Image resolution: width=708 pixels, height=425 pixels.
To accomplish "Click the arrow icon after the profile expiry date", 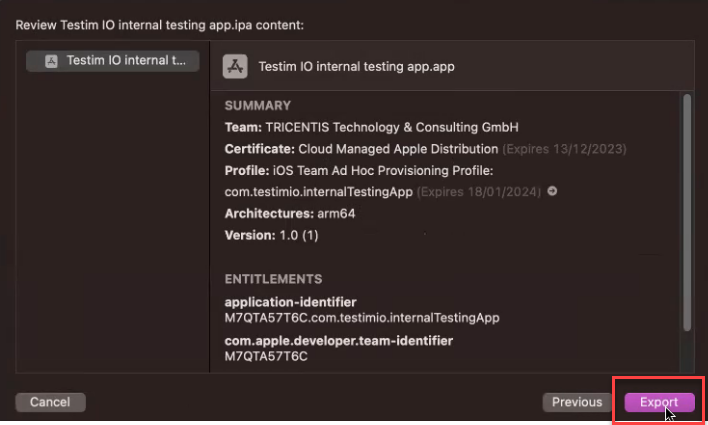I will pos(552,191).
